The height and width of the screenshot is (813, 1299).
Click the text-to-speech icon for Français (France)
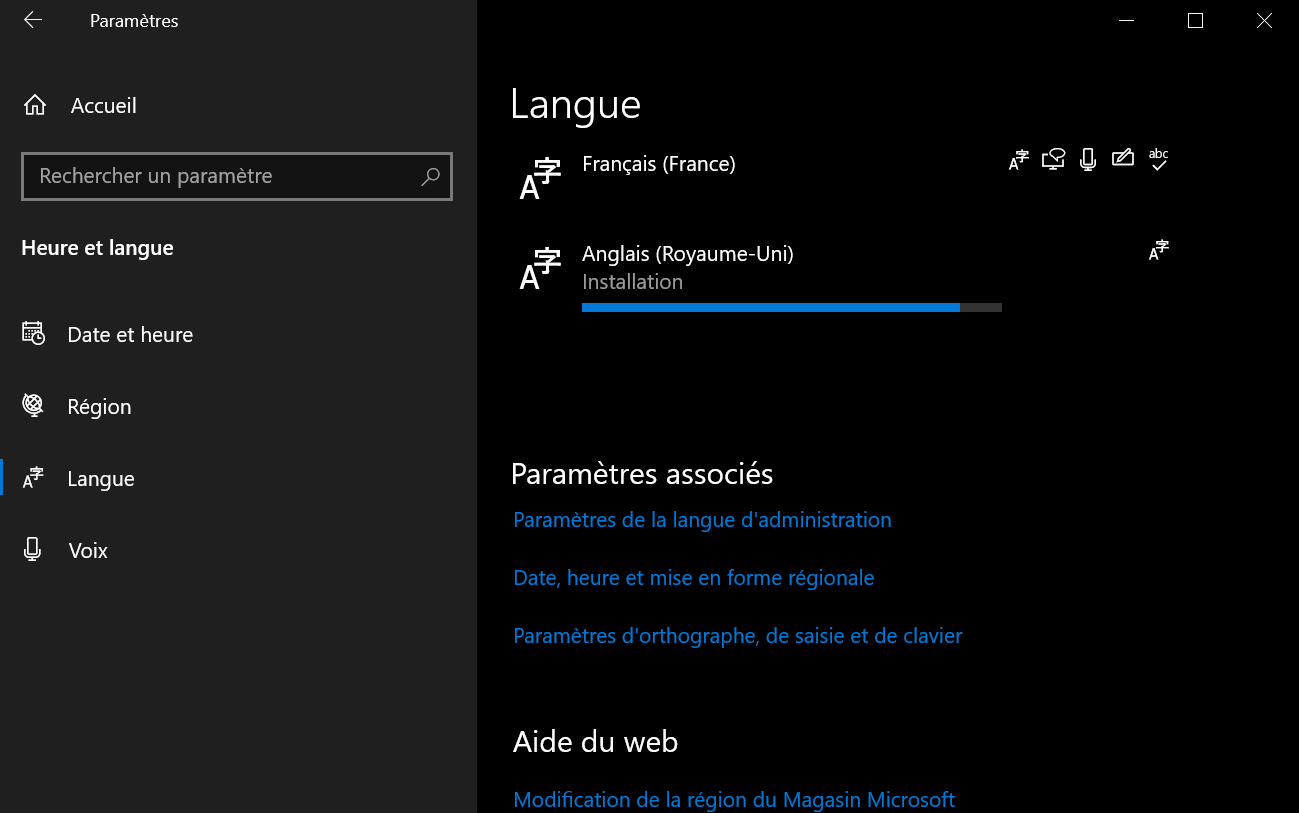pos(1053,159)
